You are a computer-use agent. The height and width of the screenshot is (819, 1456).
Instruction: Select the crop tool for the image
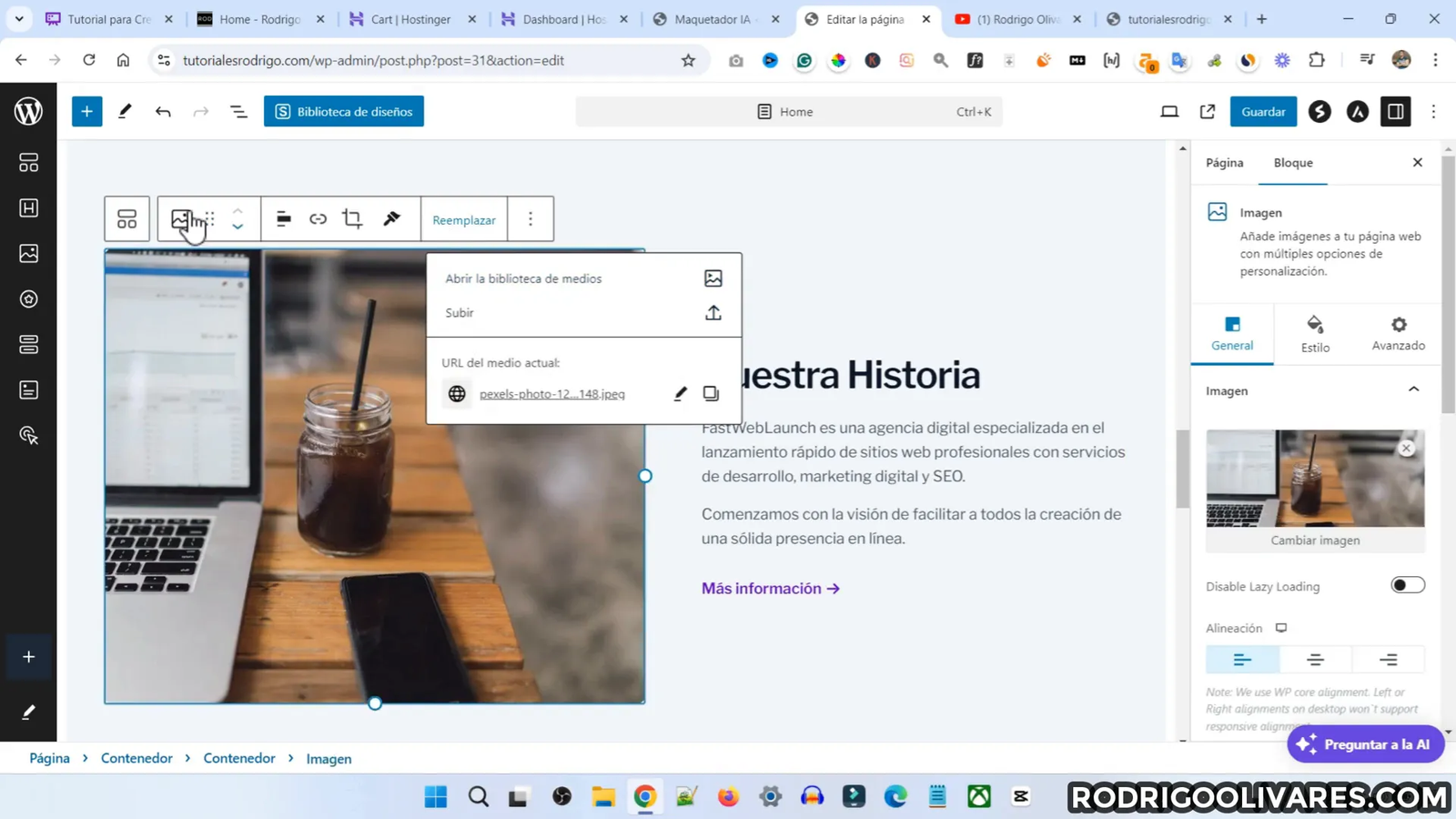click(352, 218)
